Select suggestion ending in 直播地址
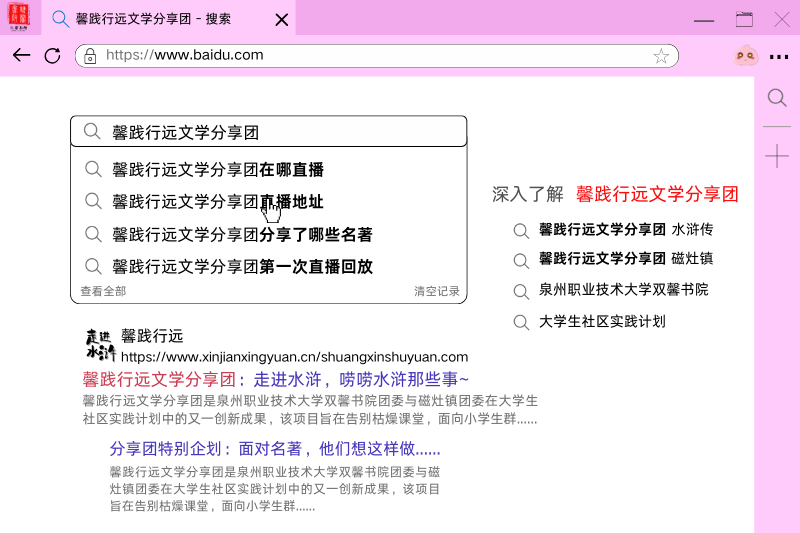800x533 pixels. tap(217, 202)
